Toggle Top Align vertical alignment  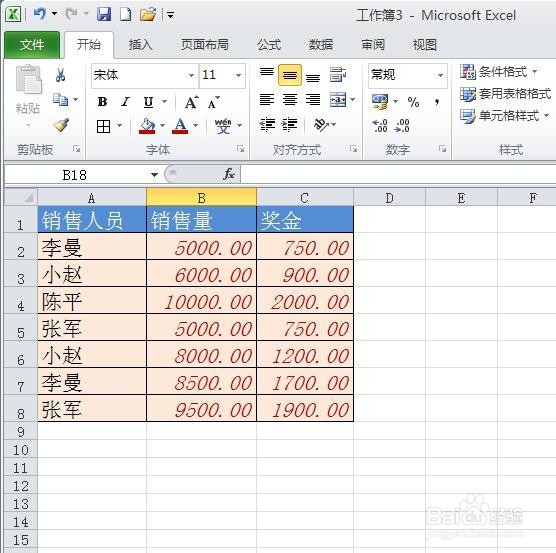coord(267,74)
